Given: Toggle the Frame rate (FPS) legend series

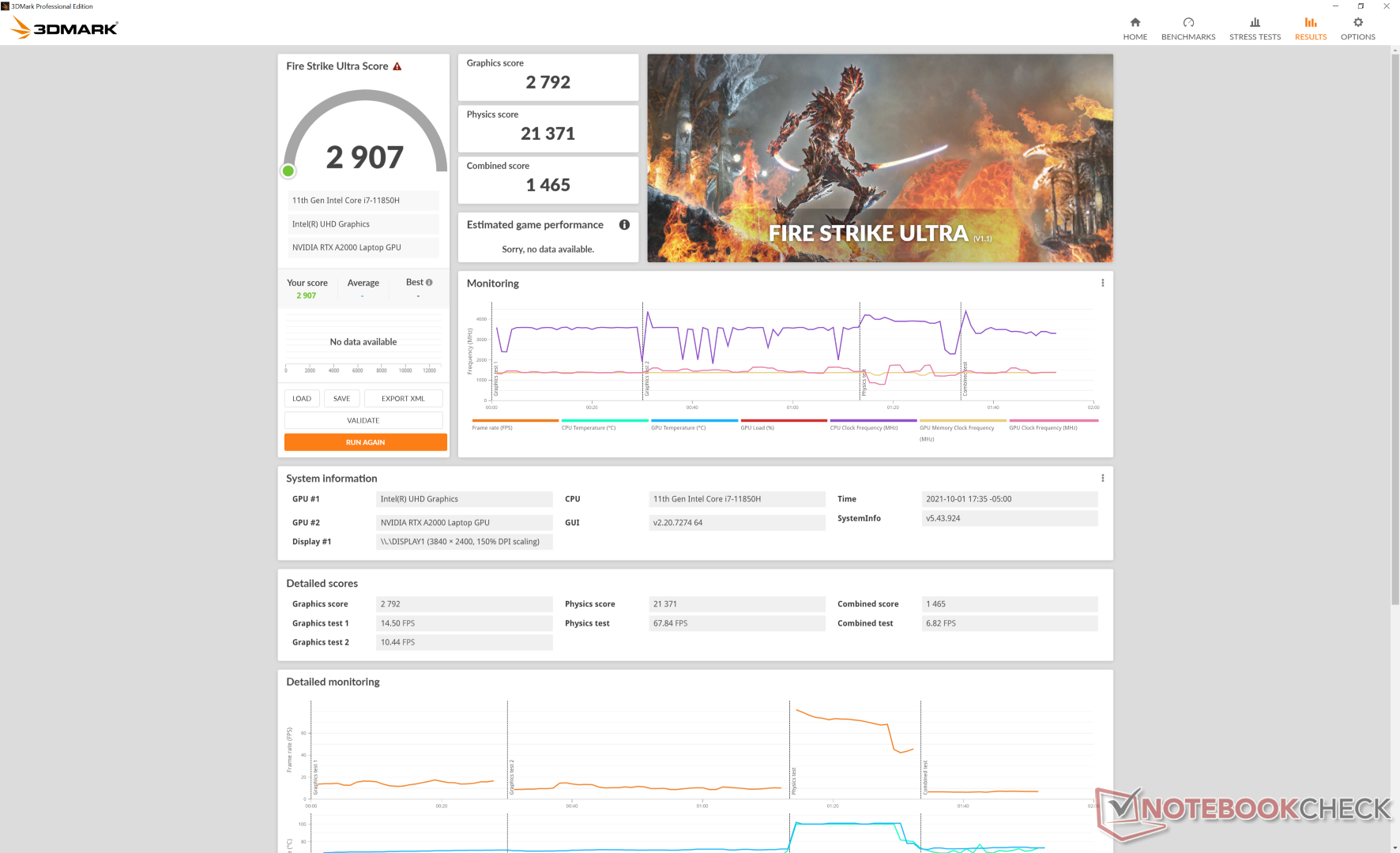Looking at the screenshot, I should click(515, 425).
